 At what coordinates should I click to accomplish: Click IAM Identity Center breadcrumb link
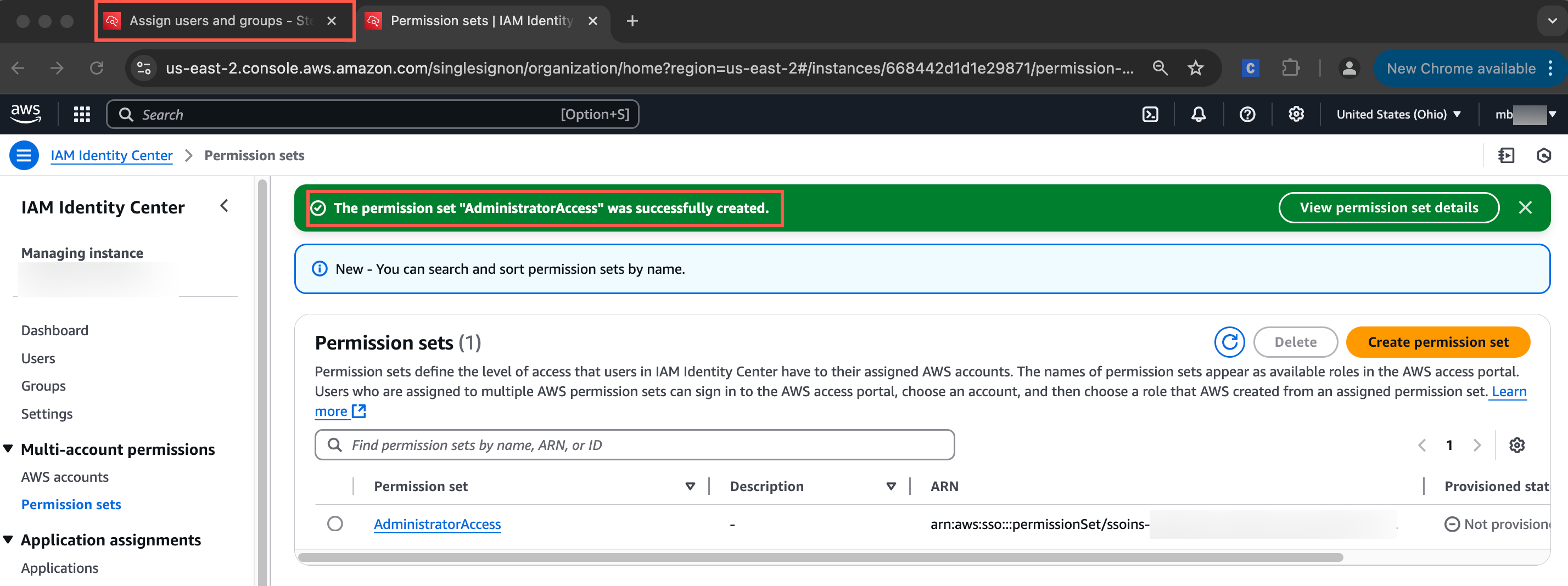[111, 156]
